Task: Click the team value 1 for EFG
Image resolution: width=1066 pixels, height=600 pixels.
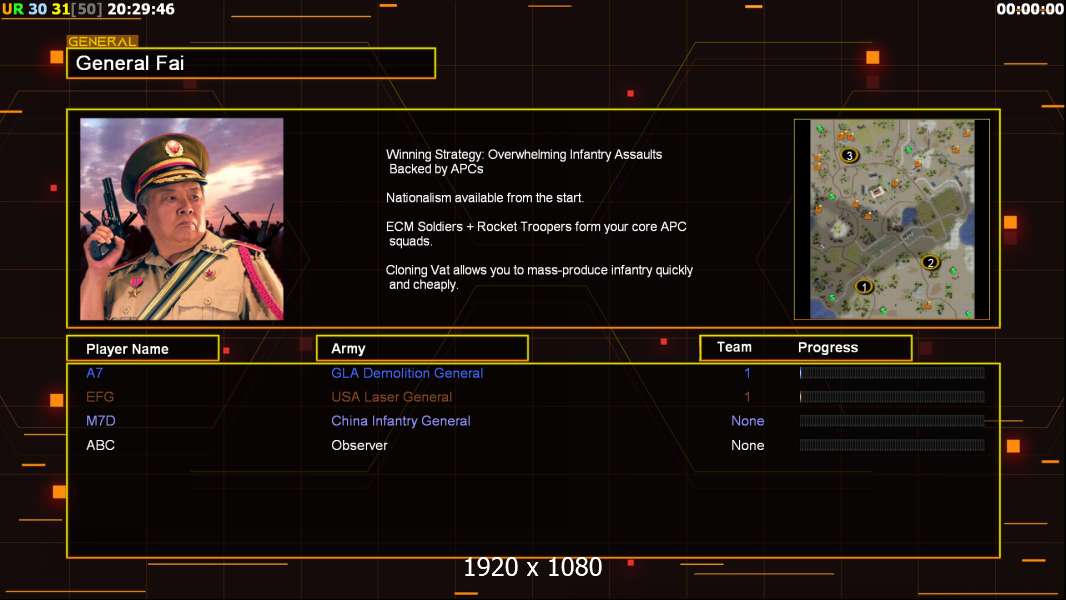Action: 747,397
